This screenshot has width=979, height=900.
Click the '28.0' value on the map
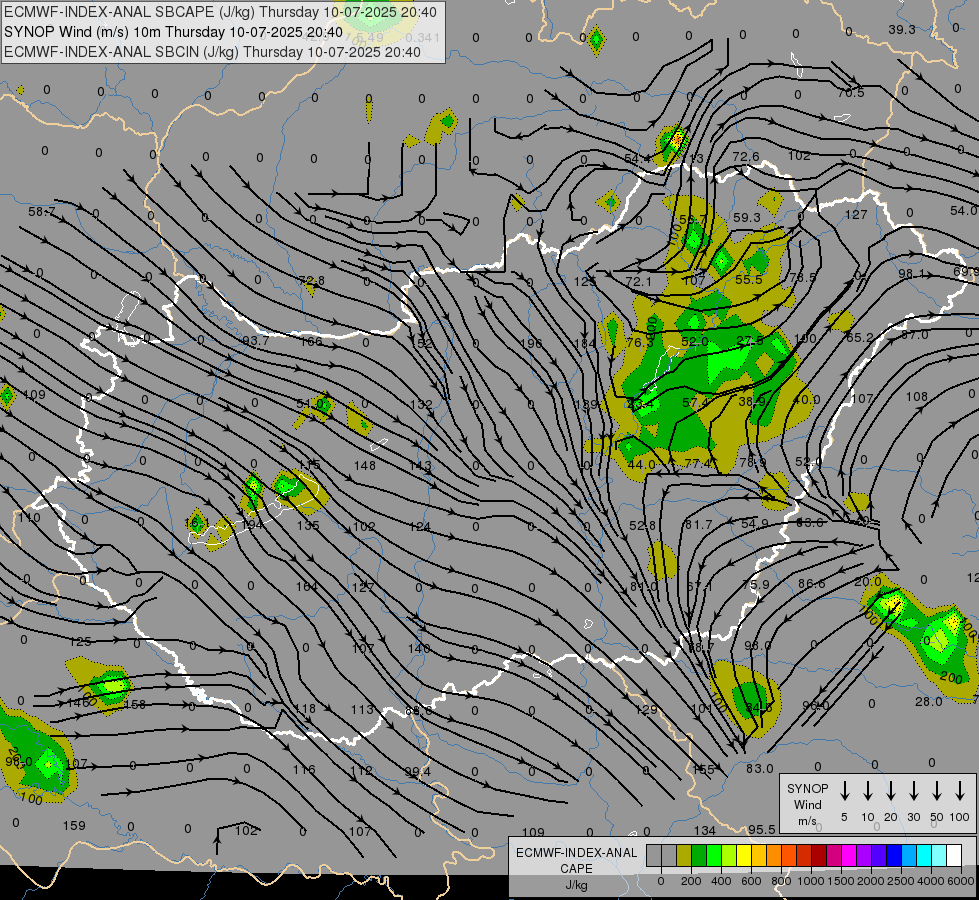[928, 701]
